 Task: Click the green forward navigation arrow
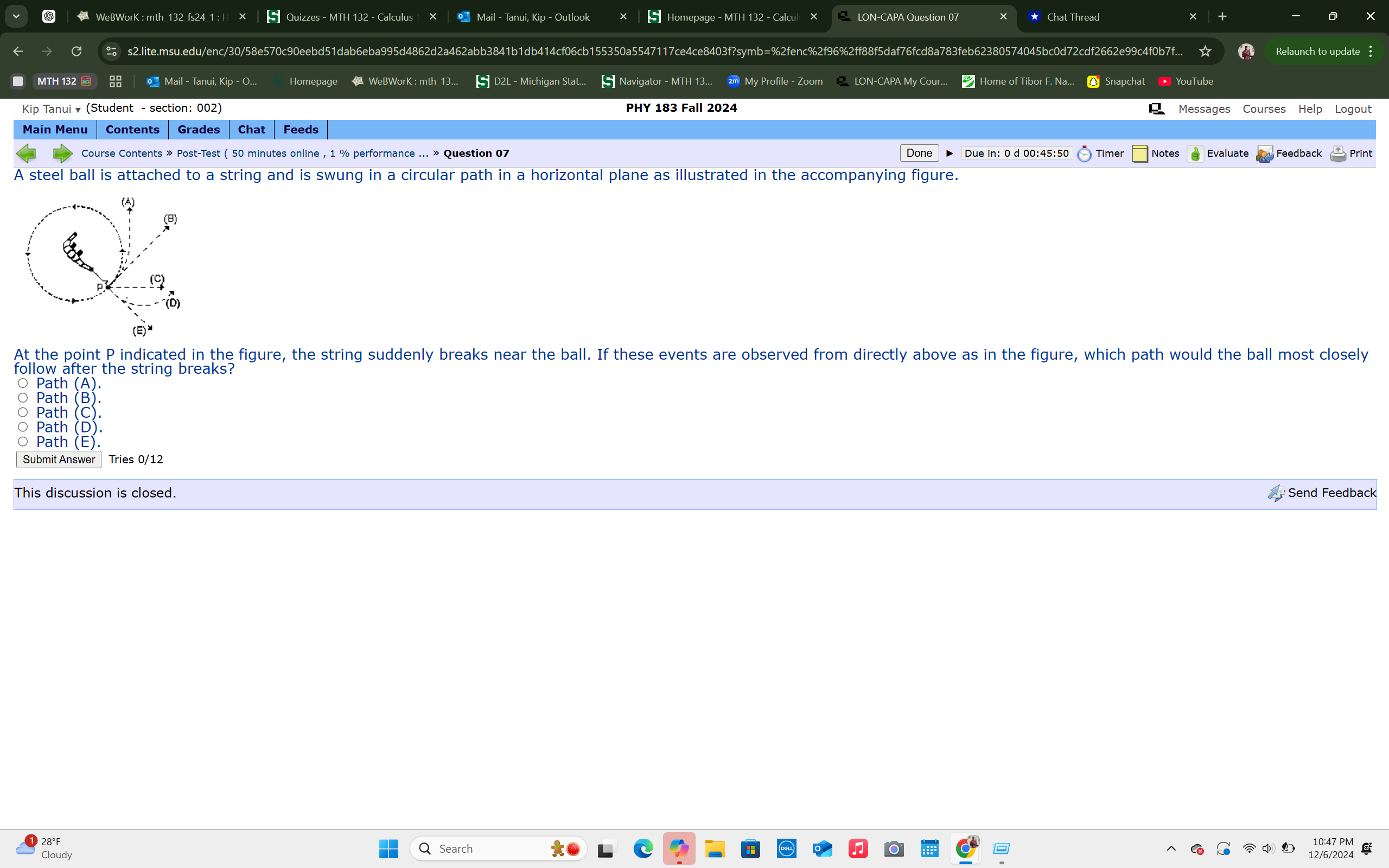point(62,154)
